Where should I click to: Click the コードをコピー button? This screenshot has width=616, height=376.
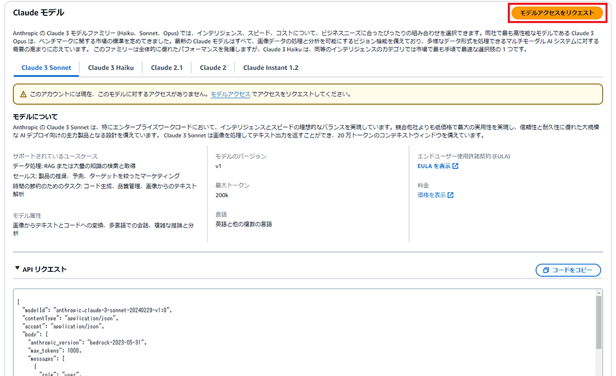coord(568,270)
